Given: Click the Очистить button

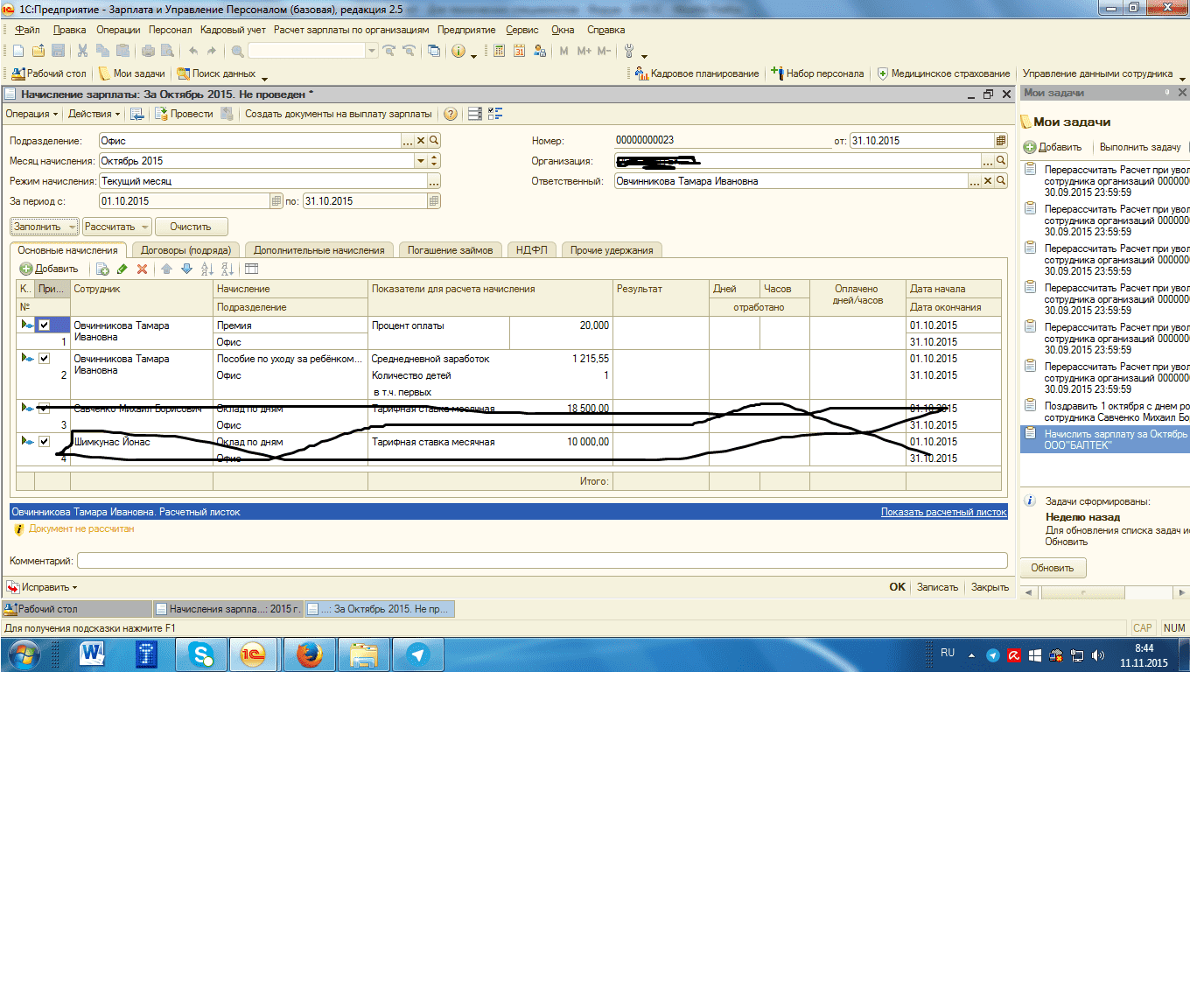Looking at the screenshot, I should point(191,227).
